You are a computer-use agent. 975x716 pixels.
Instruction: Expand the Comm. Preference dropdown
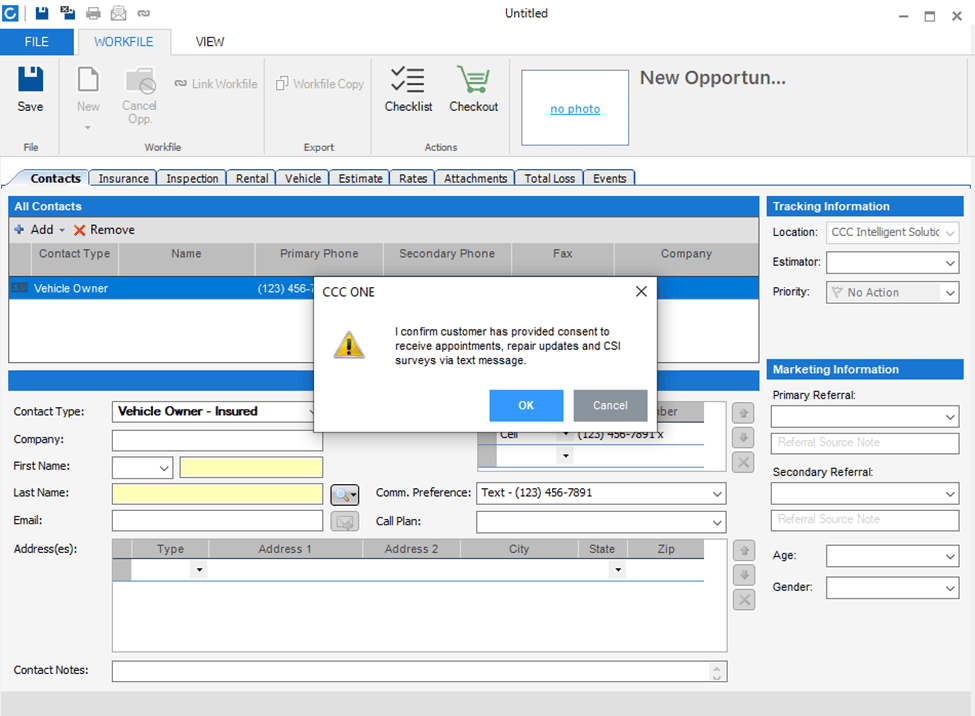[x=717, y=494]
